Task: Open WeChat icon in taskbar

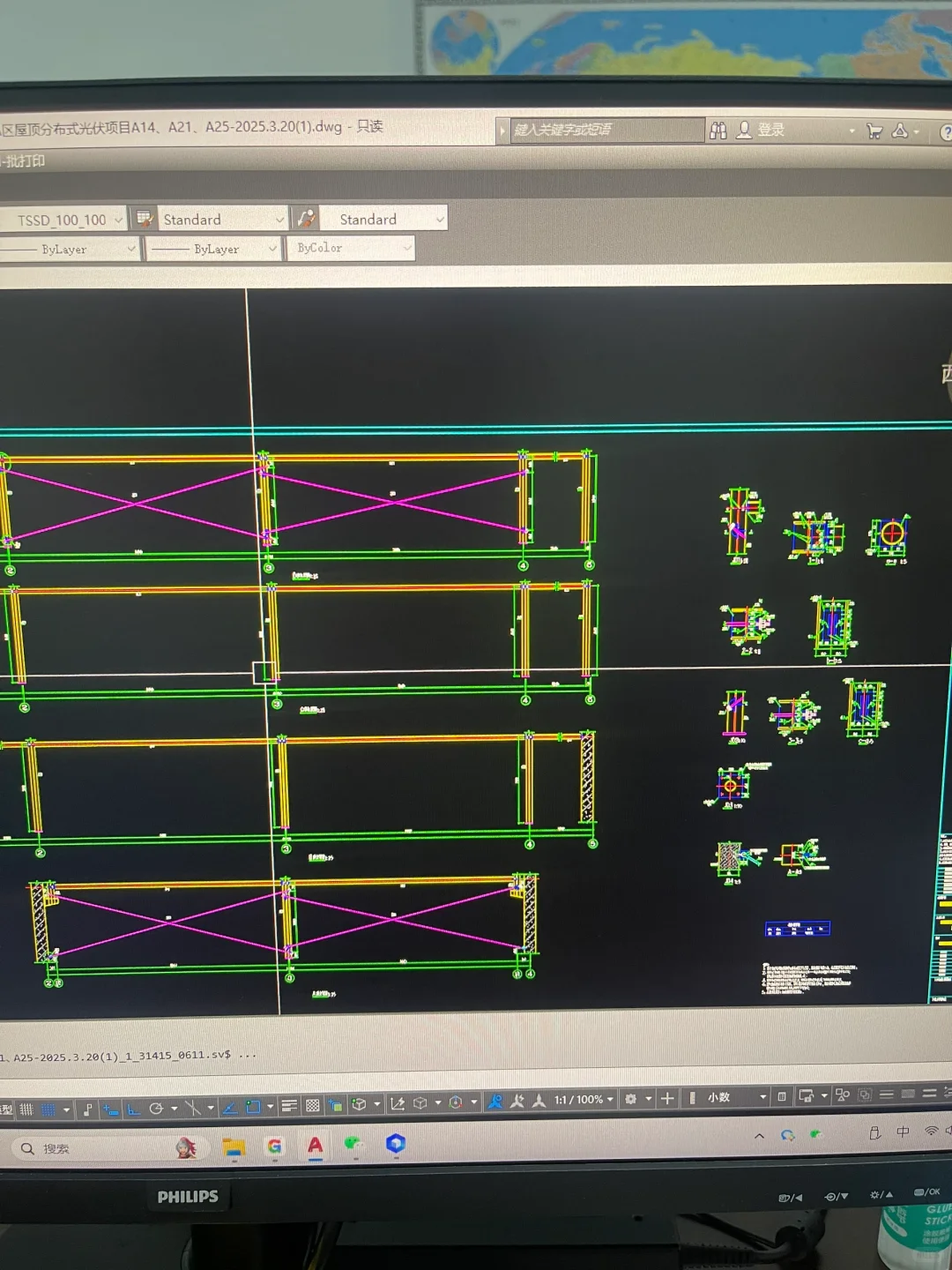Action: pyautogui.click(x=354, y=1145)
